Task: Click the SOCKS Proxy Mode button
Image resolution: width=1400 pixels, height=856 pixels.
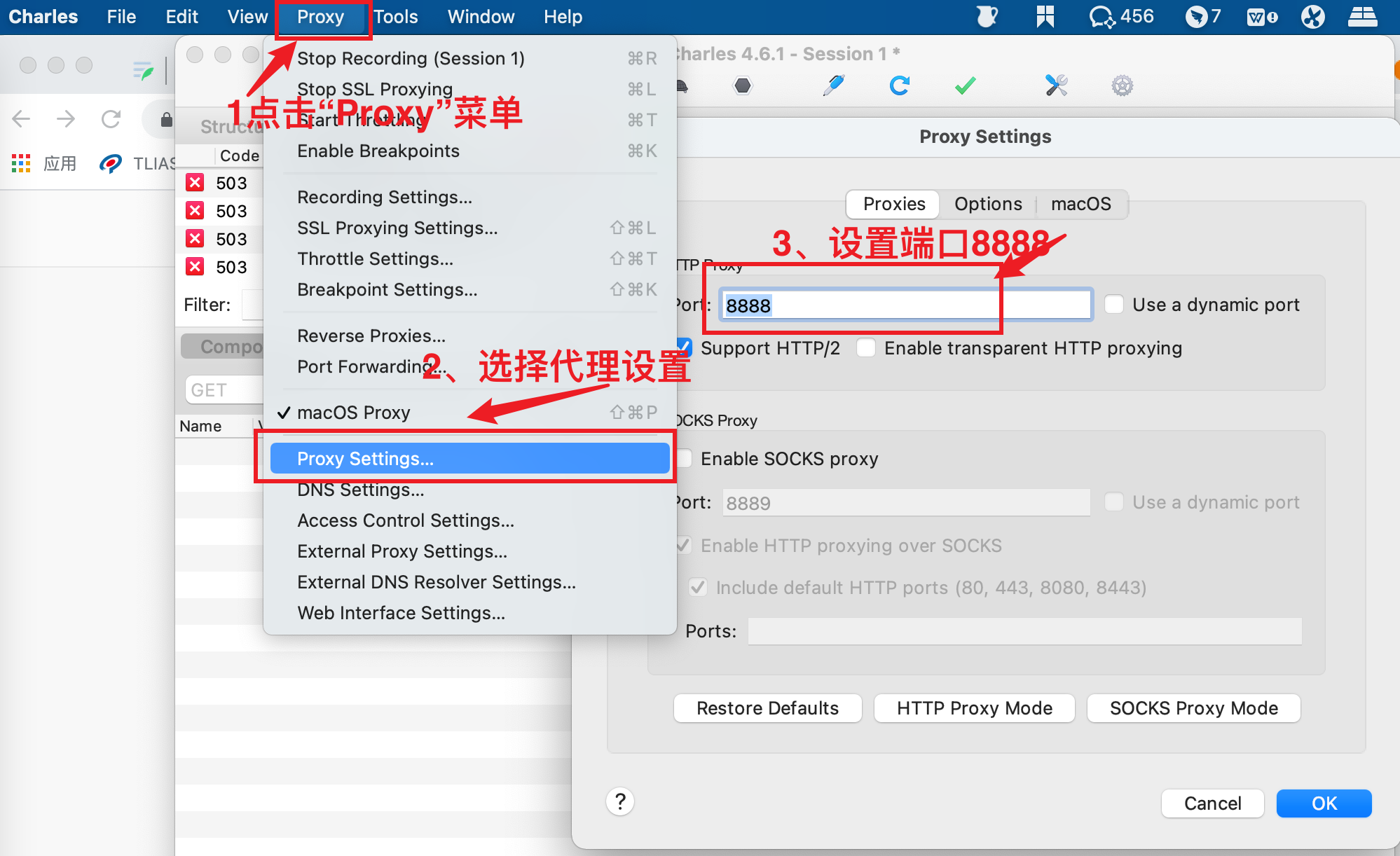Action: (x=1193, y=708)
